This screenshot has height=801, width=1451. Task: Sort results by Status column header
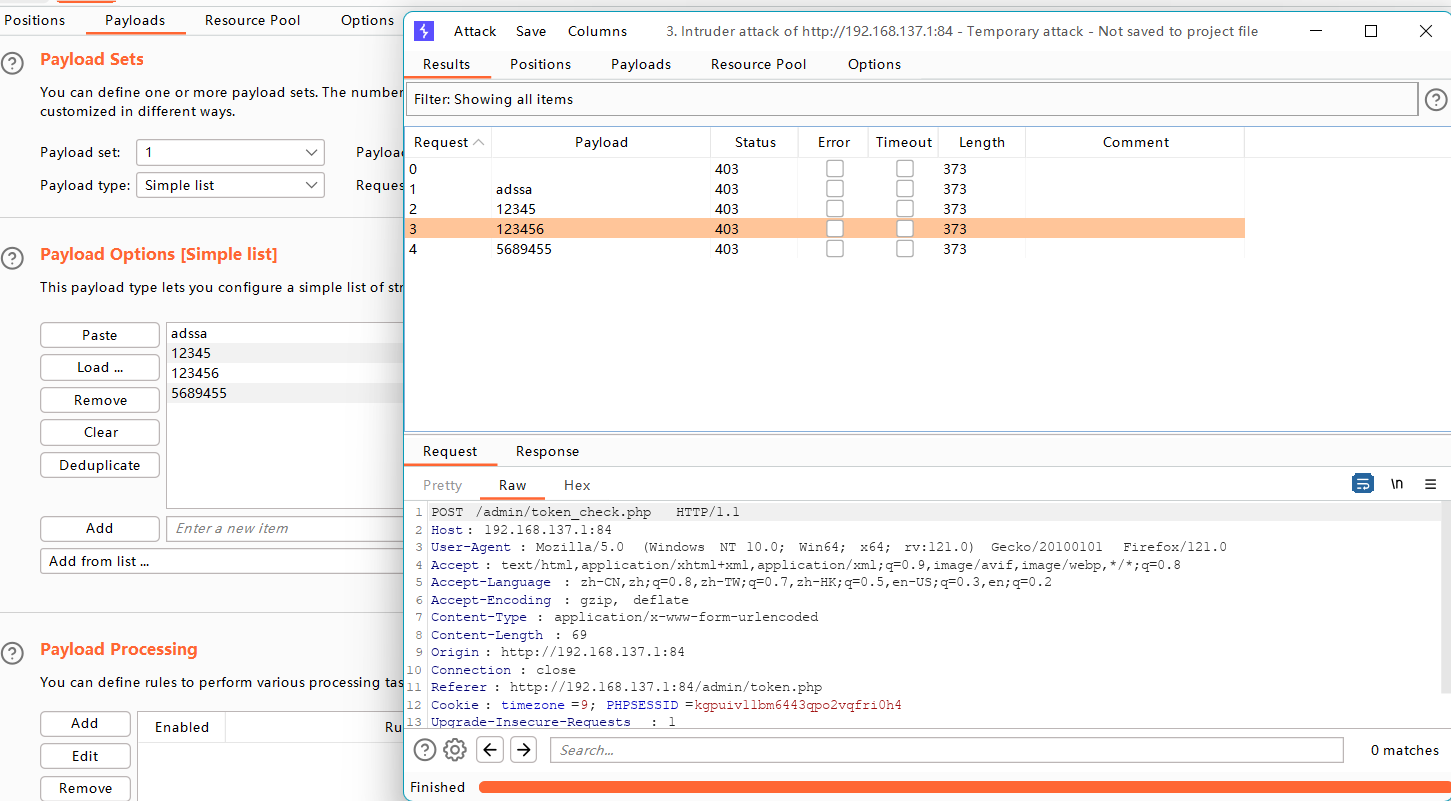pyautogui.click(x=755, y=142)
